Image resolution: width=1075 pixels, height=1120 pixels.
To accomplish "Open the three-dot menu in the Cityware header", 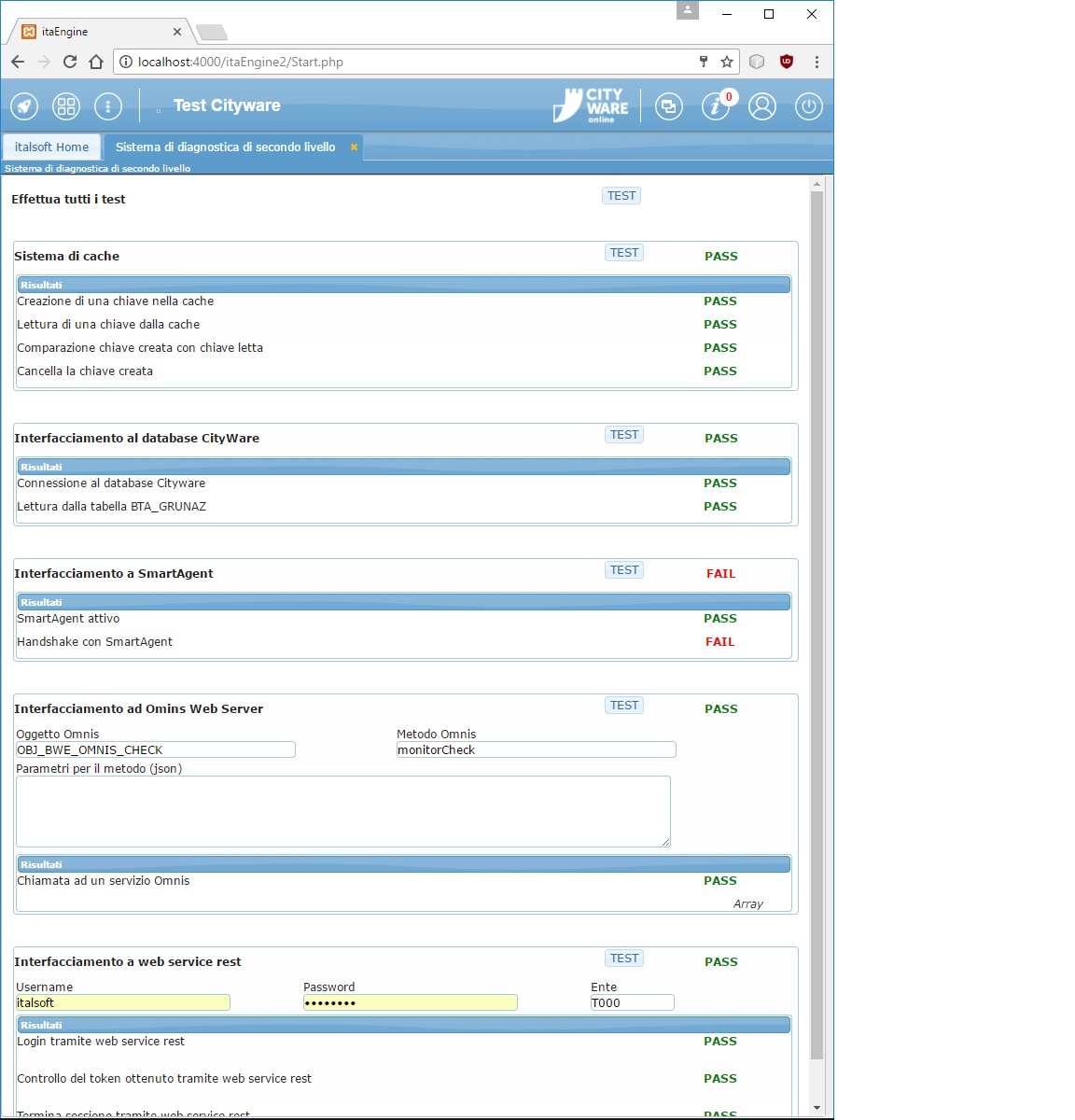I will coord(108,106).
